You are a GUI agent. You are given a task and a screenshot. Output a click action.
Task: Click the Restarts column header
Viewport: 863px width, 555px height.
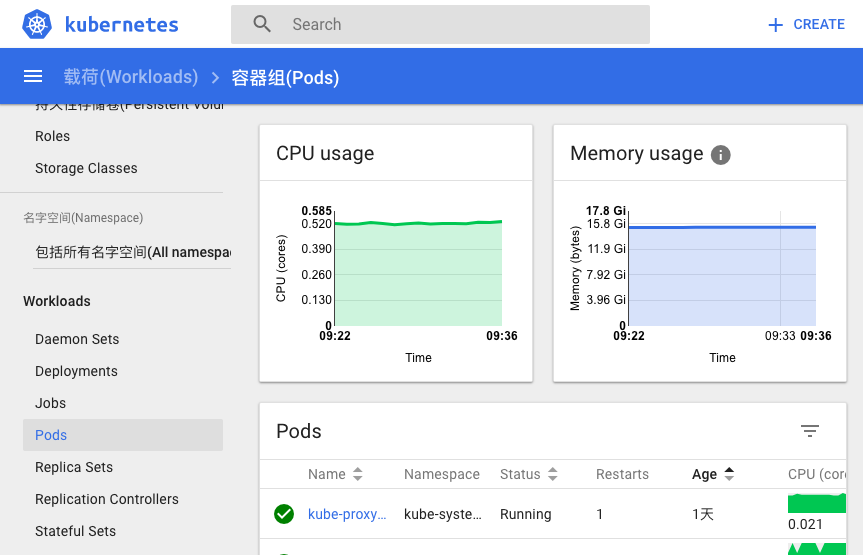tap(622, 474)
